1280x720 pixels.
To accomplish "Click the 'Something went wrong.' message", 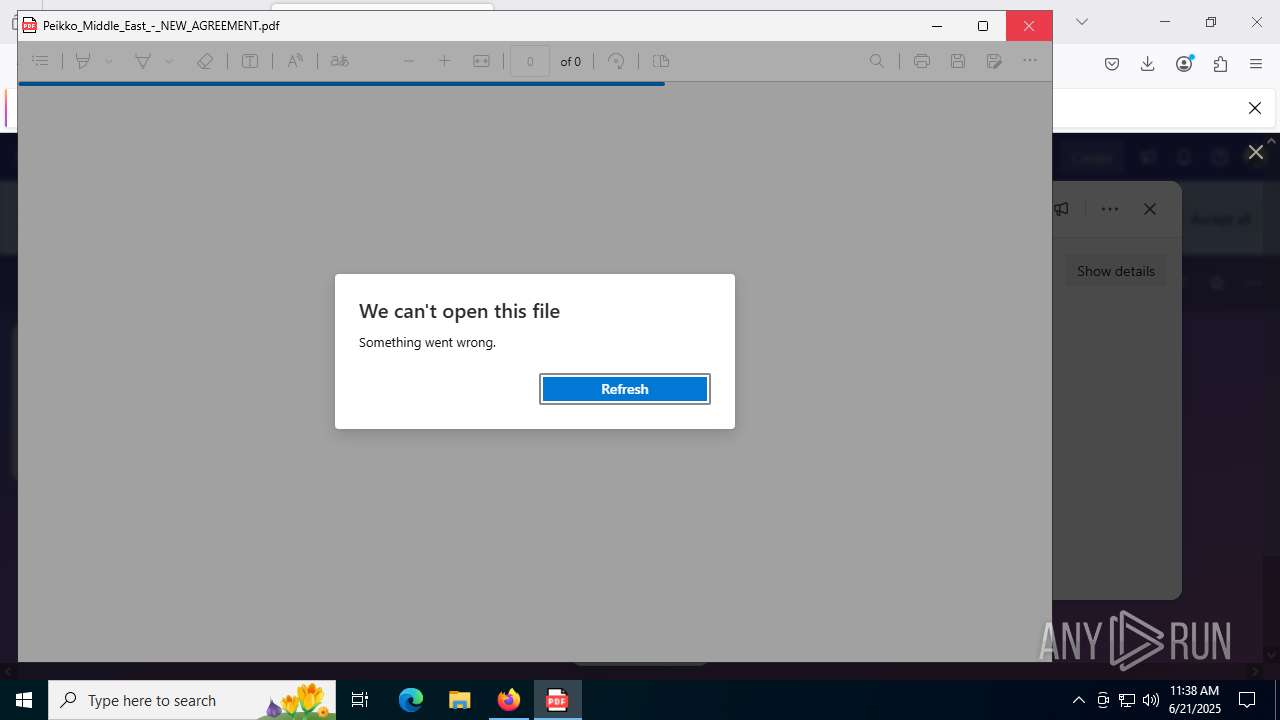I will tap(427, 342).
